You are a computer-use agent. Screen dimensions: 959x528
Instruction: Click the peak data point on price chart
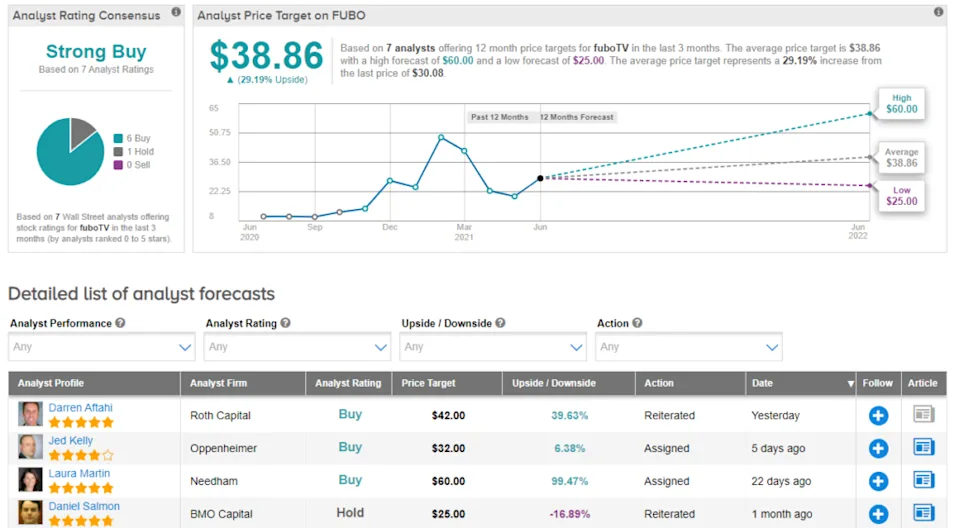(x=441, y=138)
